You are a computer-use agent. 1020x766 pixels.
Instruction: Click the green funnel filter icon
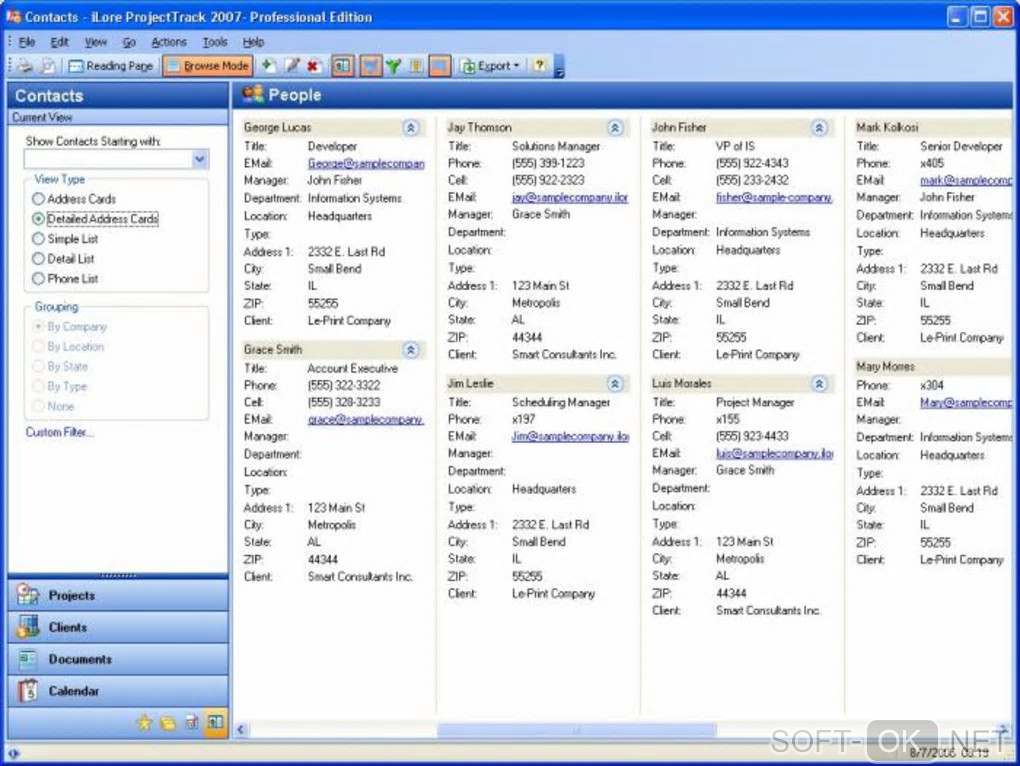pos(394,66)
